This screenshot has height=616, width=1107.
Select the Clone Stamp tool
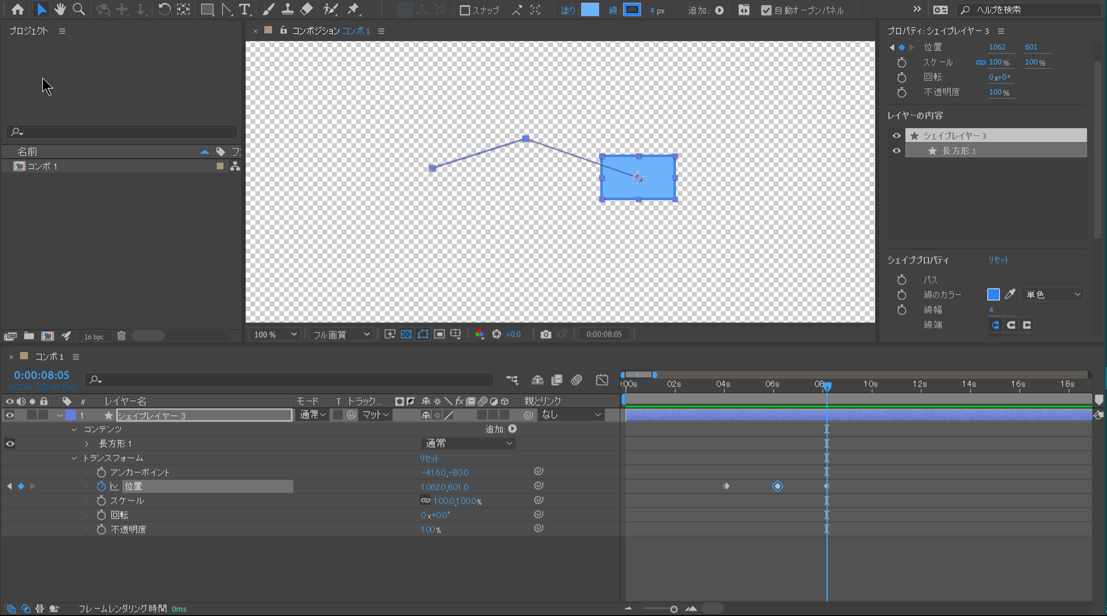click(x=287, y=10)
